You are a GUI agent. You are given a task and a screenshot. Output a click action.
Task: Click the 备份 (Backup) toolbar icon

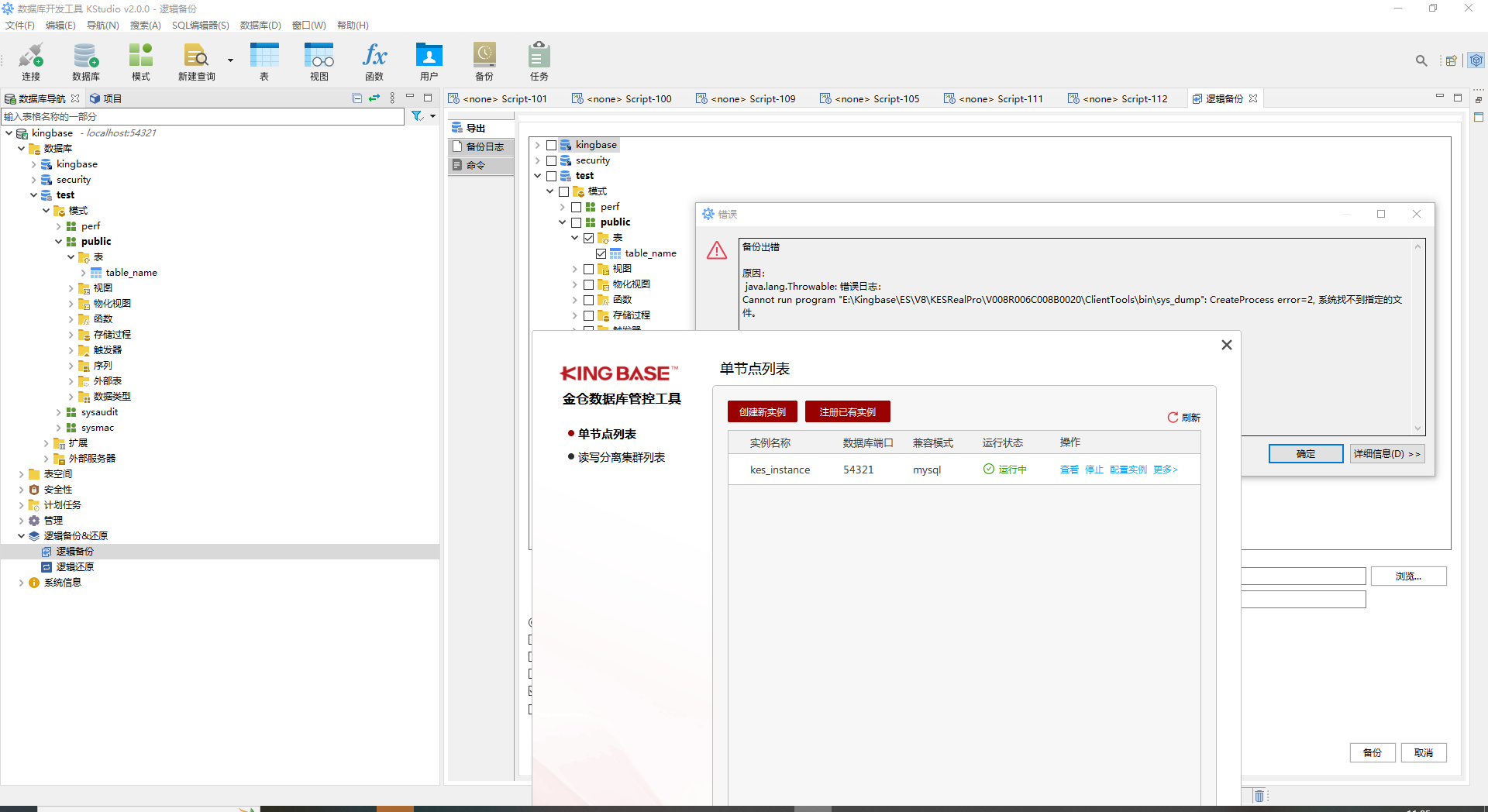484,61
